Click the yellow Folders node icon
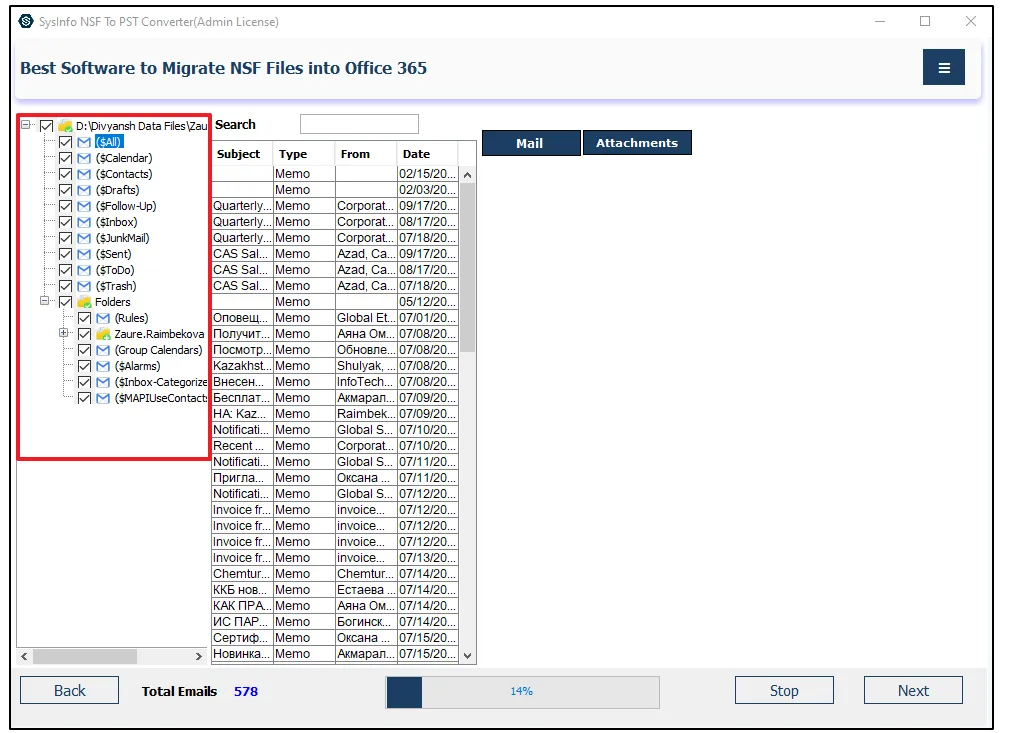The width and height of the screenshot is (1011, 733). pyautogui.click(x=84, y=302)
